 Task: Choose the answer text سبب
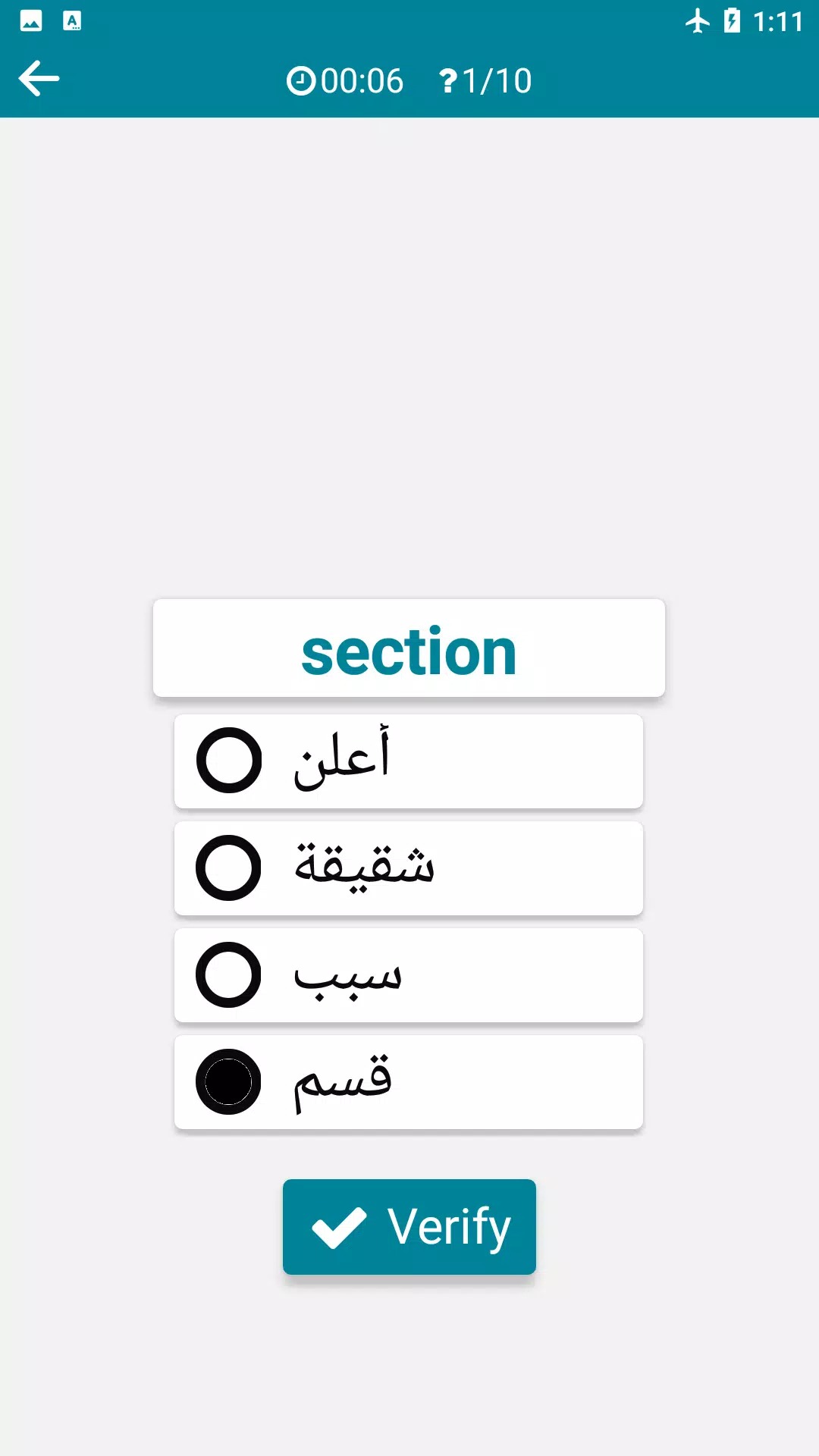click(348, 975)
